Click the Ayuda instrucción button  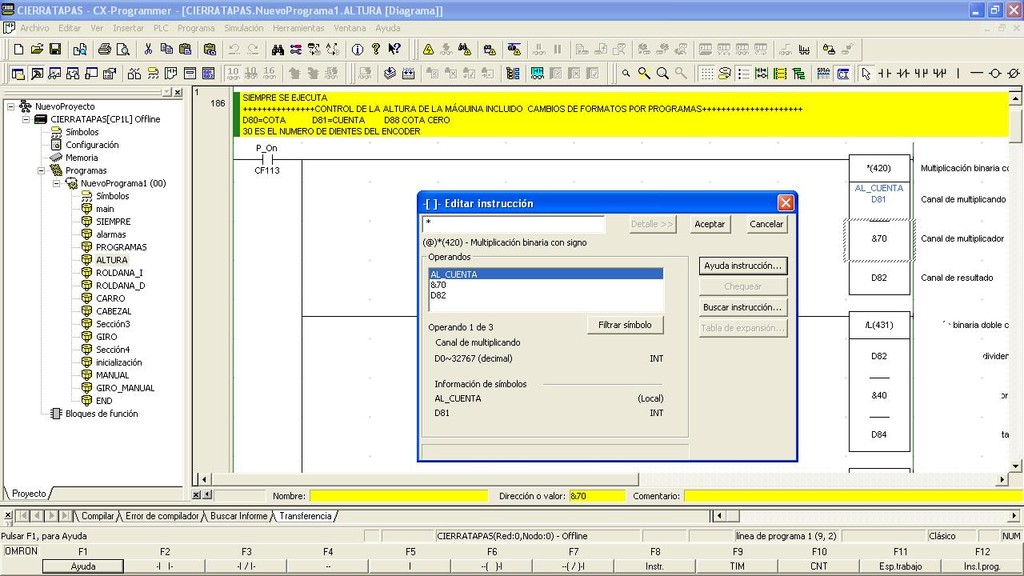(743, 266)
